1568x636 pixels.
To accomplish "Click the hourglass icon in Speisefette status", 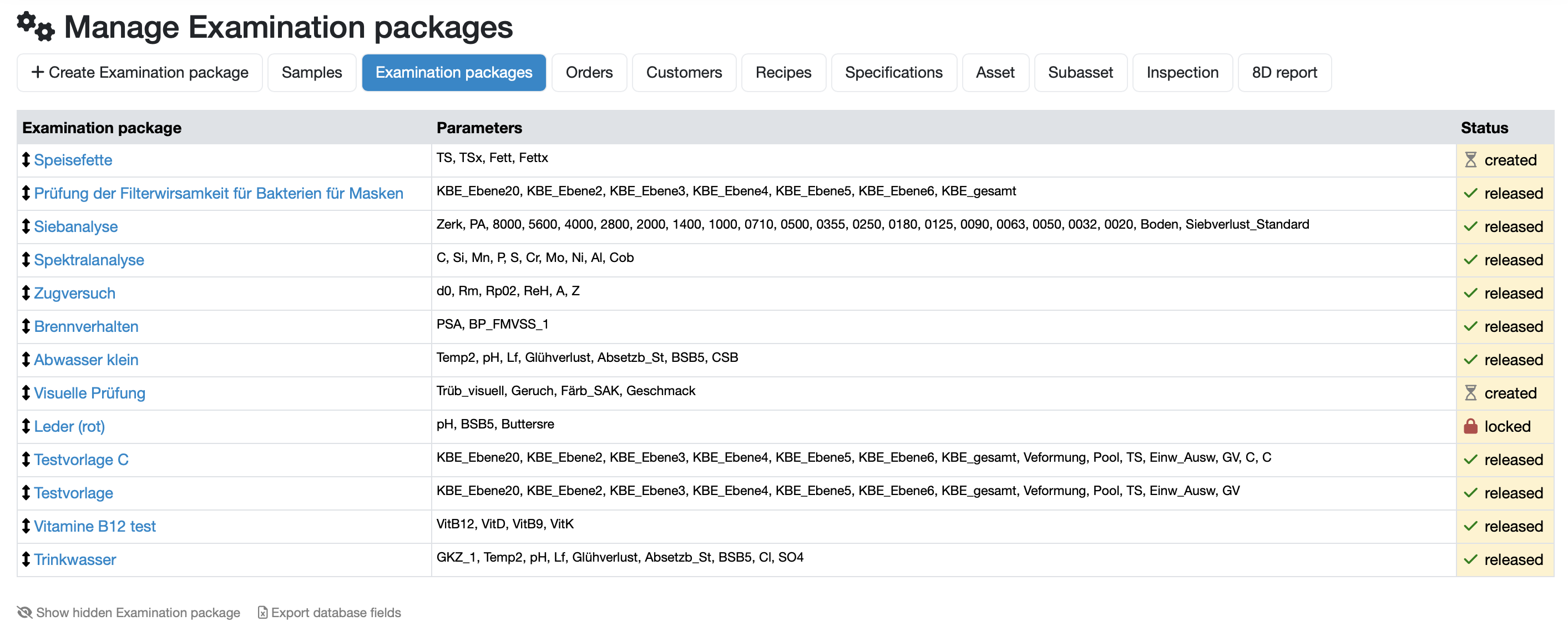I will [1470, 160].
